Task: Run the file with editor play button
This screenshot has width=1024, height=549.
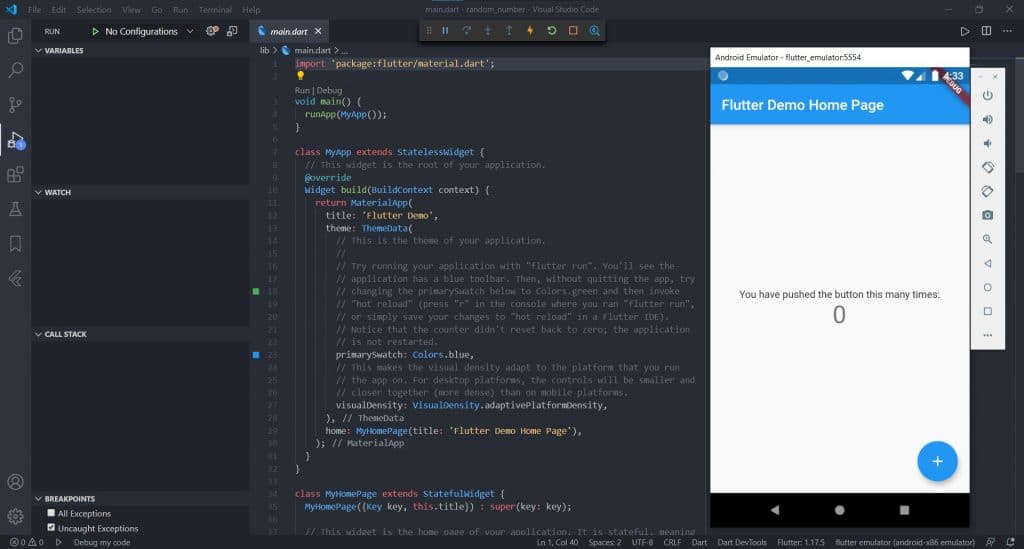Action: click(x=965, y=31)
